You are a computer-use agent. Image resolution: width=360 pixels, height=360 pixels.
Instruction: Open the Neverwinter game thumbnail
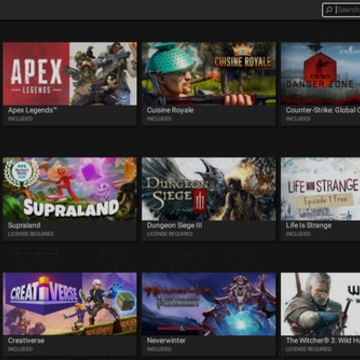(x=209, y=304)
